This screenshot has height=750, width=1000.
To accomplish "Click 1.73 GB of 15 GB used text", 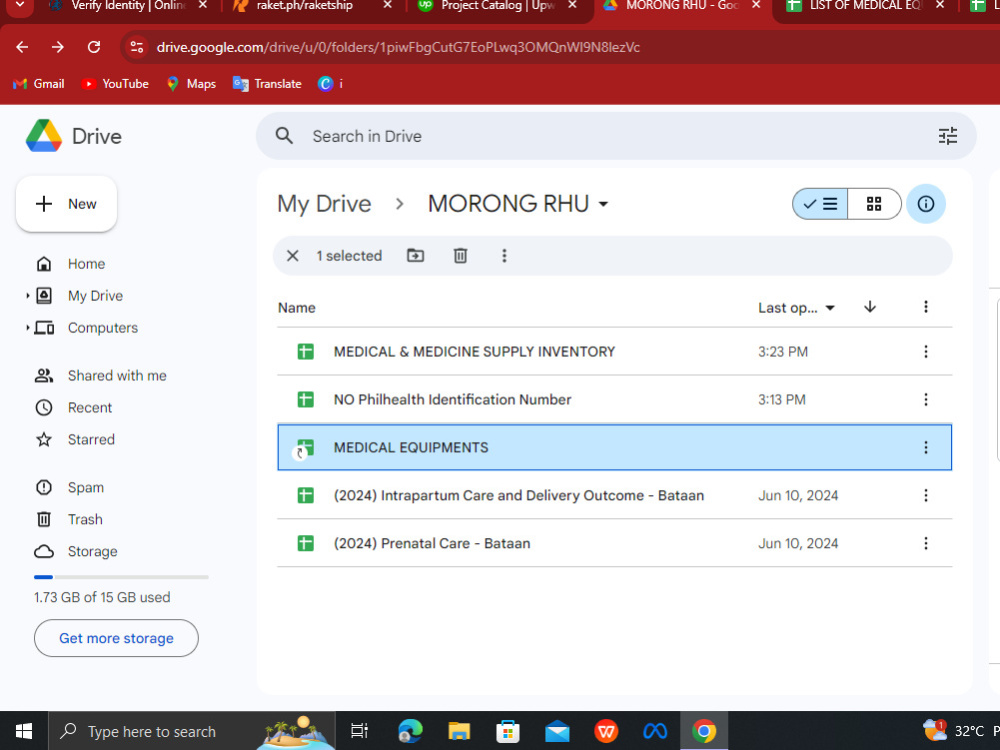I will [102, 597].
